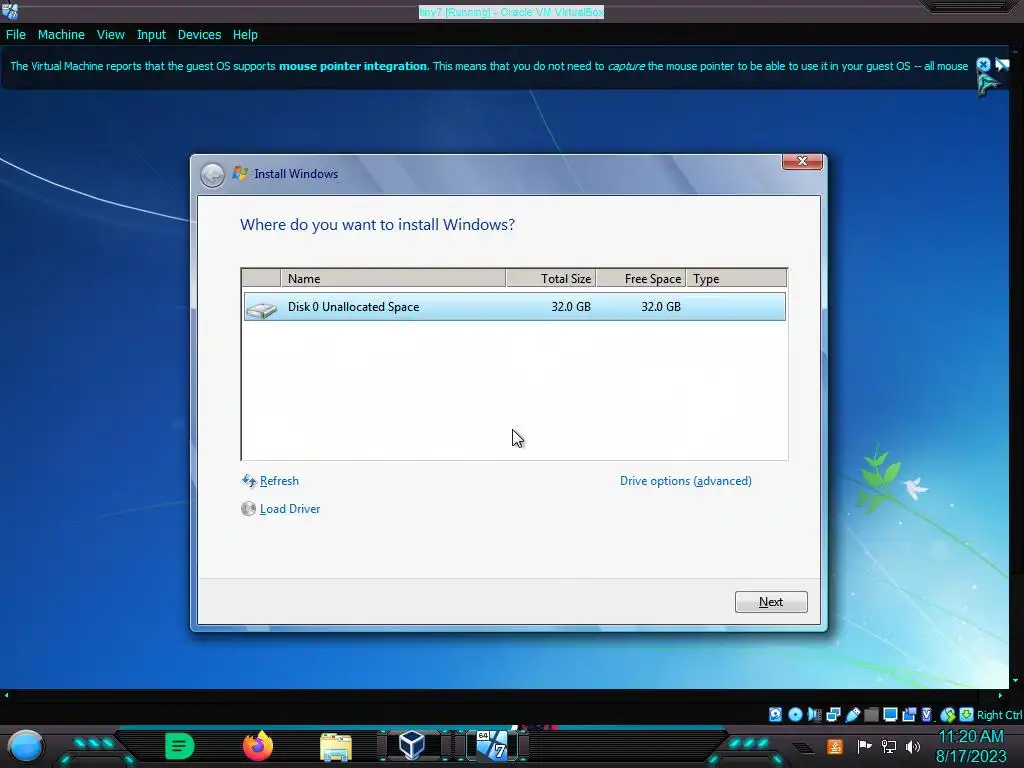Click the Type column header
Viewport: 1024px width, 768px height.
736,279
